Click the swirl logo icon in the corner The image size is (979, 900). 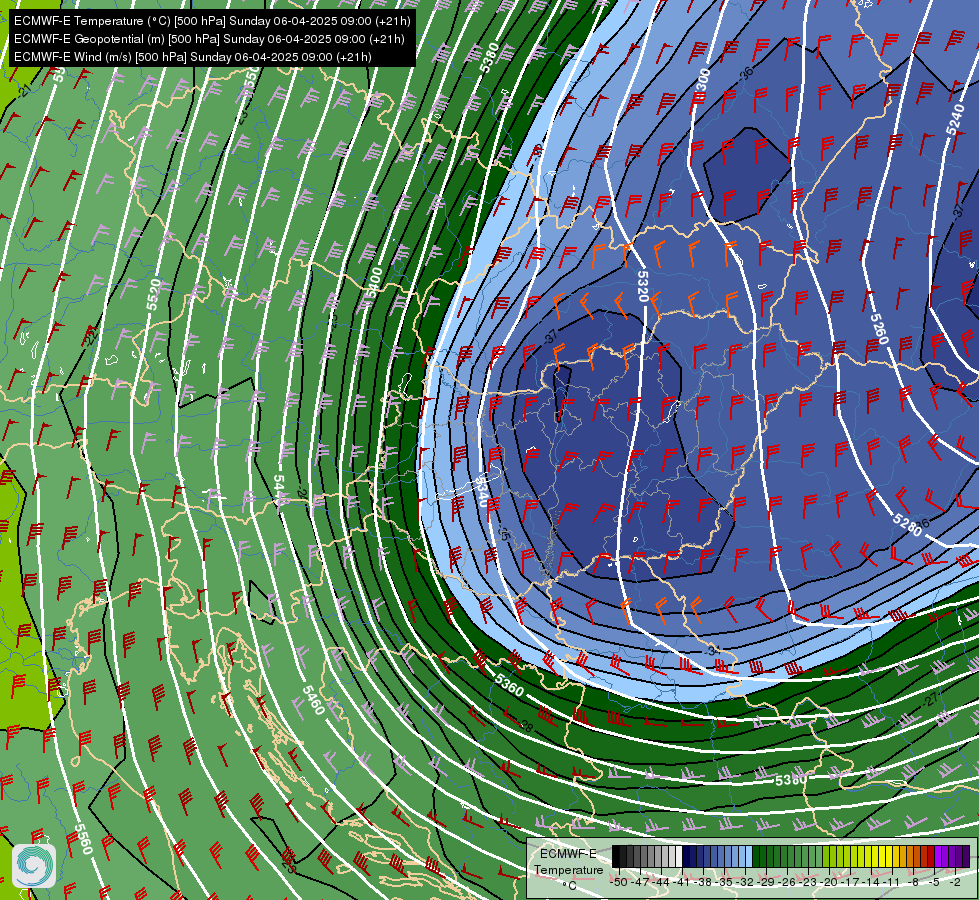click(34, 866)
